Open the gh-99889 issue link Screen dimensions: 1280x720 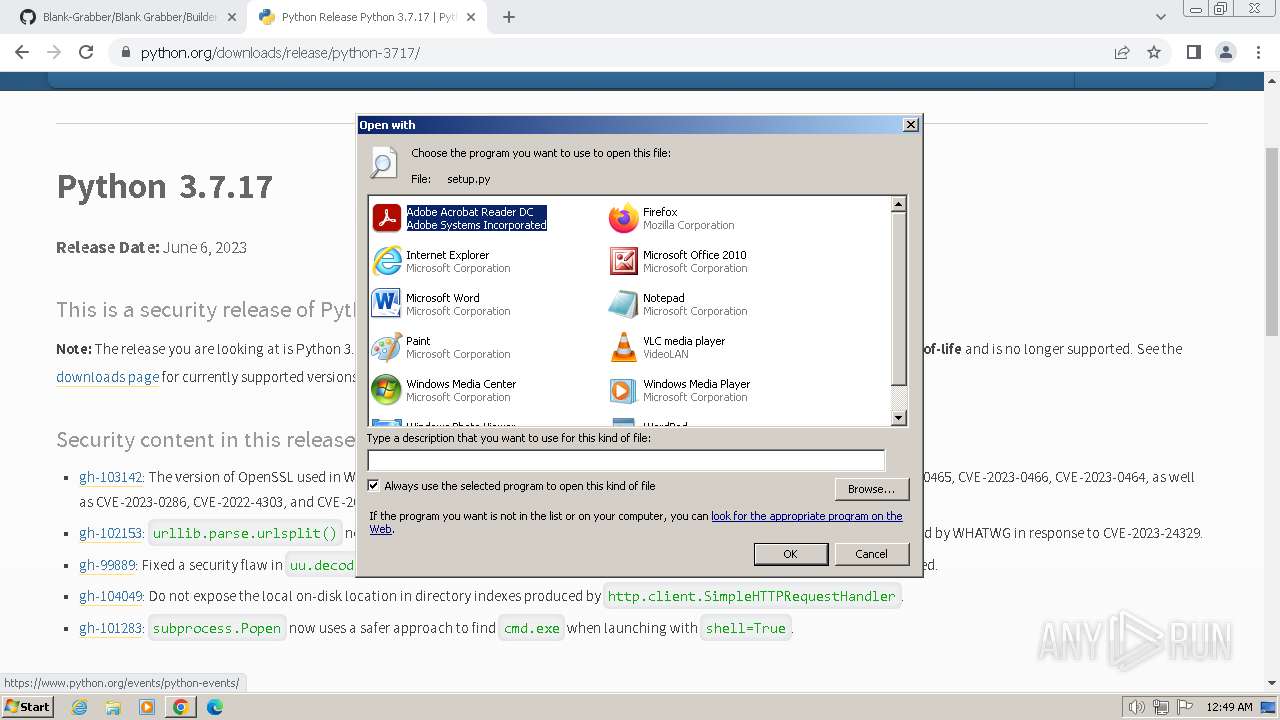coord(107,565)
